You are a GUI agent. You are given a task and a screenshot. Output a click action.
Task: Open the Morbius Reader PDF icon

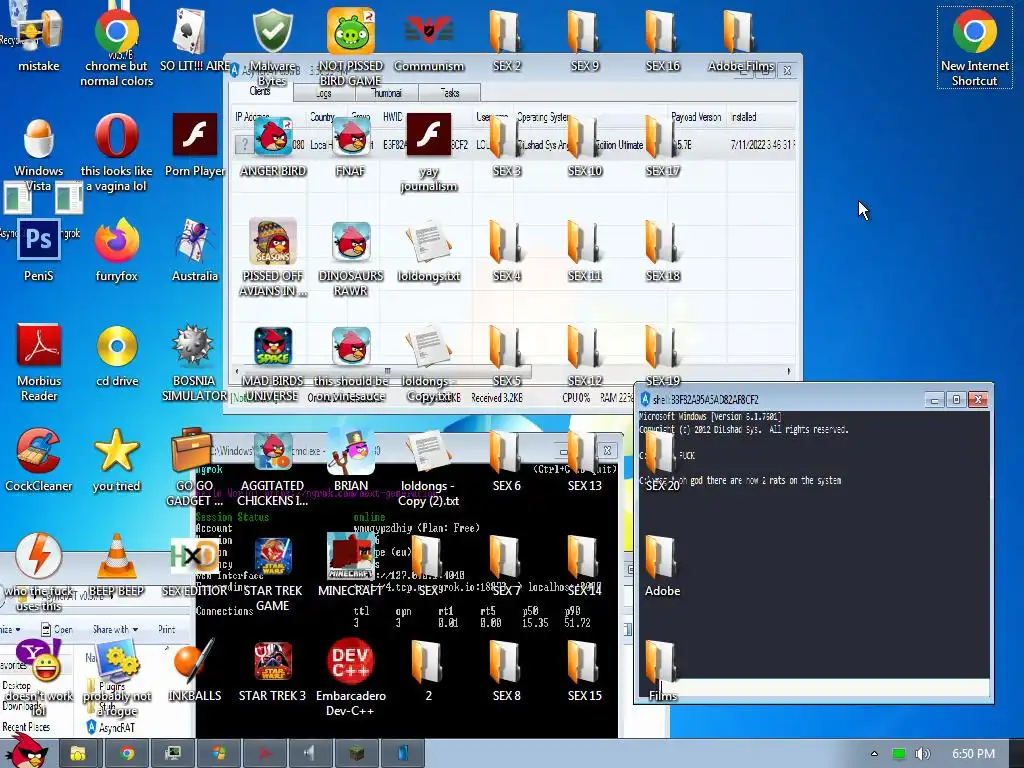point(39,346)
